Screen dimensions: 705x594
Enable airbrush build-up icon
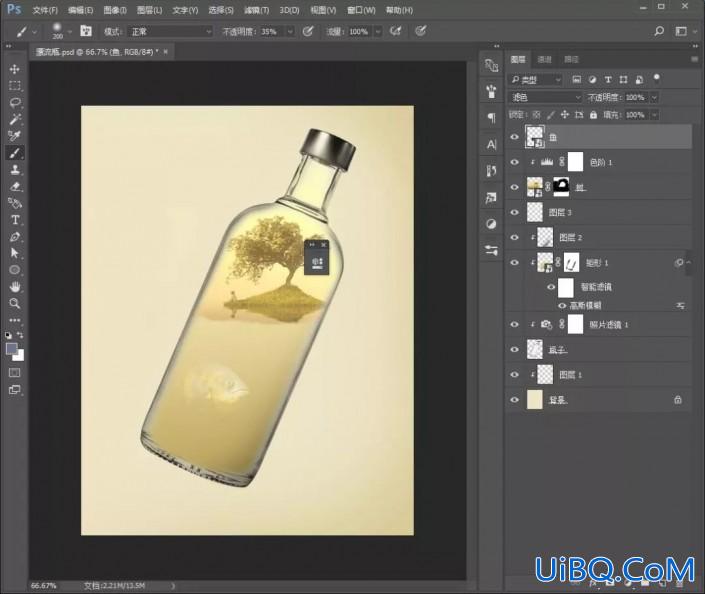pos(395,31)
